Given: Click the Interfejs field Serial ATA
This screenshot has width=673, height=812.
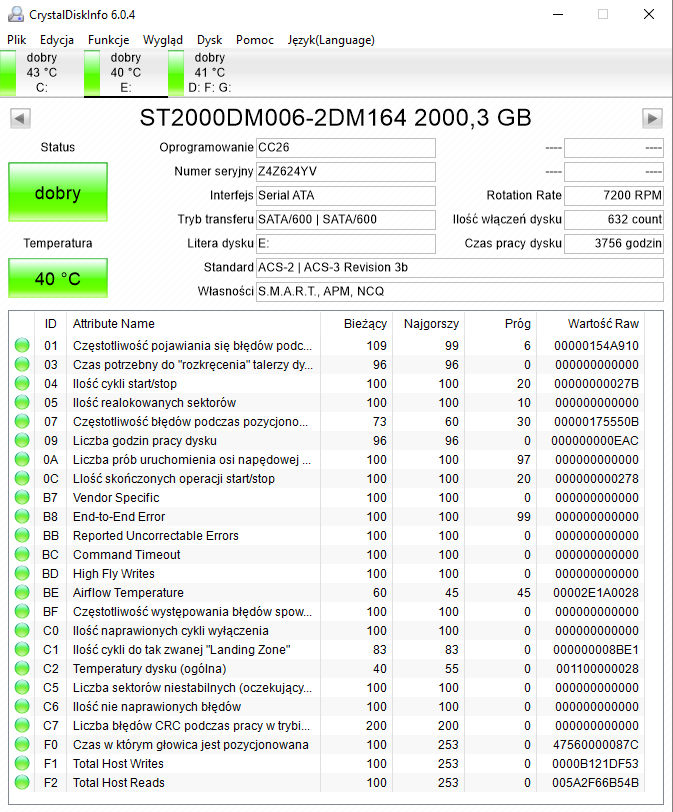Looking at the screenshot, I should point(346,196).
